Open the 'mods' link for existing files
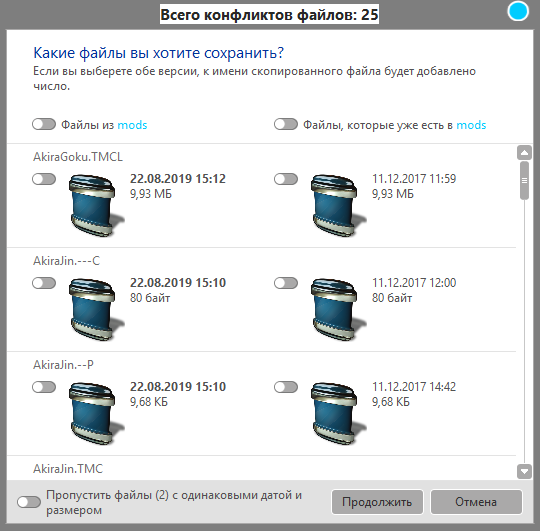 [x=471, y=125]
